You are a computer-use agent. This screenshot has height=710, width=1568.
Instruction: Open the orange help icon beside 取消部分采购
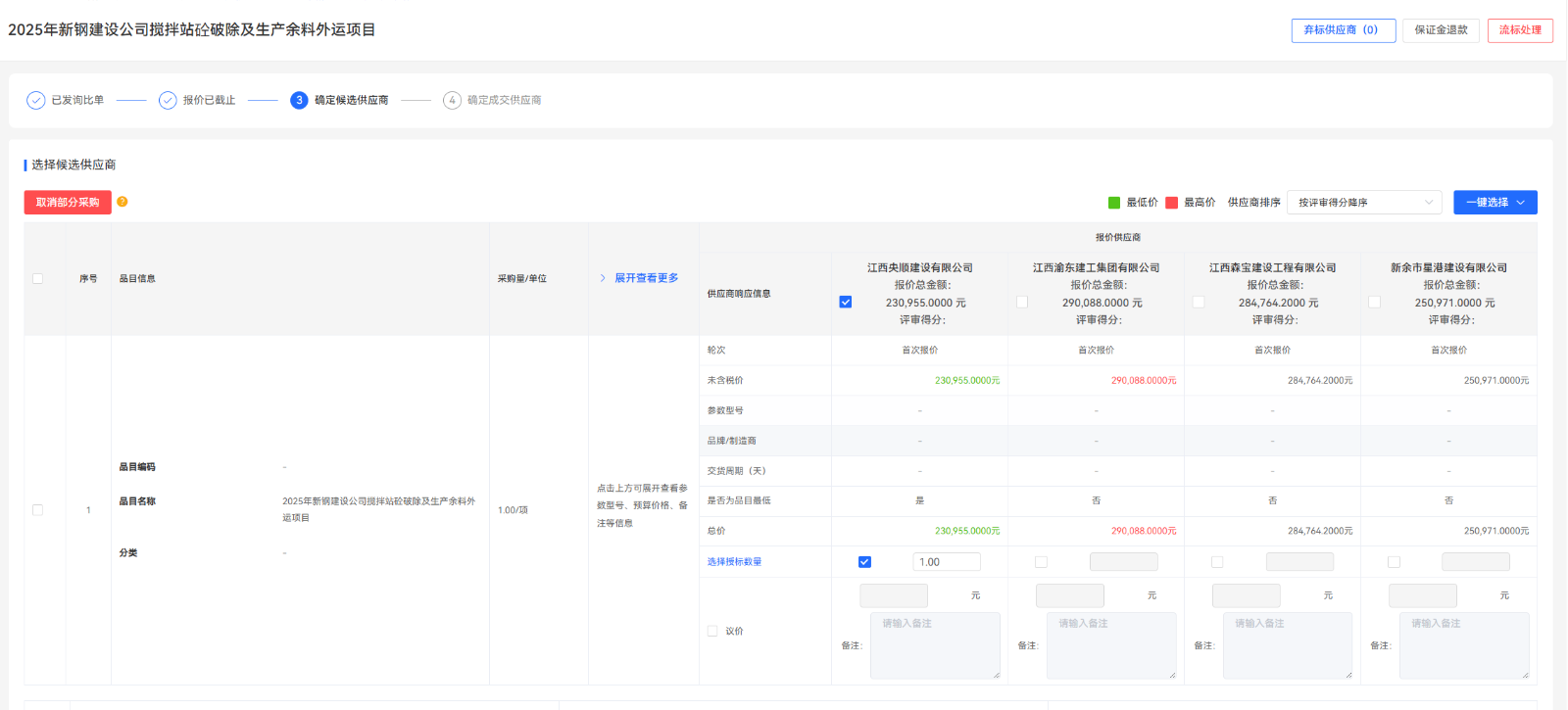coord(122,202)
